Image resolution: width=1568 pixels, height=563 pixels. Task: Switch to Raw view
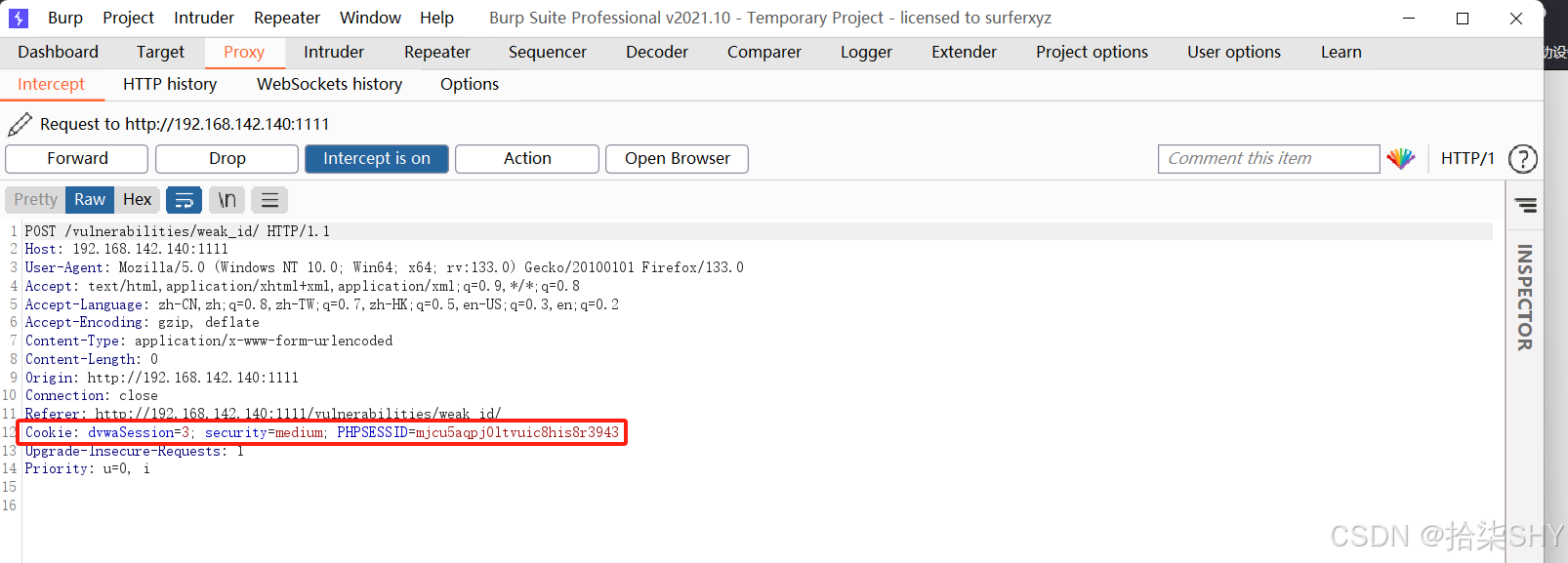pos(90,200)
